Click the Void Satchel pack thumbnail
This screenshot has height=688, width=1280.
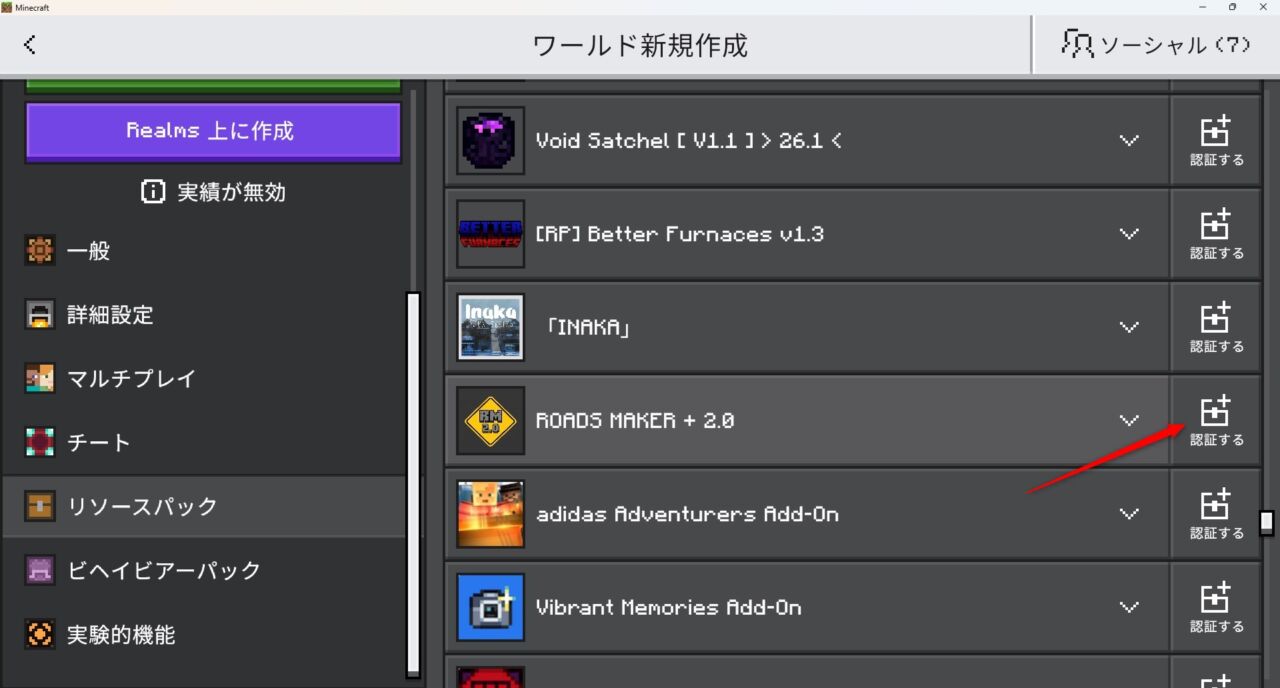coord(490,141)
